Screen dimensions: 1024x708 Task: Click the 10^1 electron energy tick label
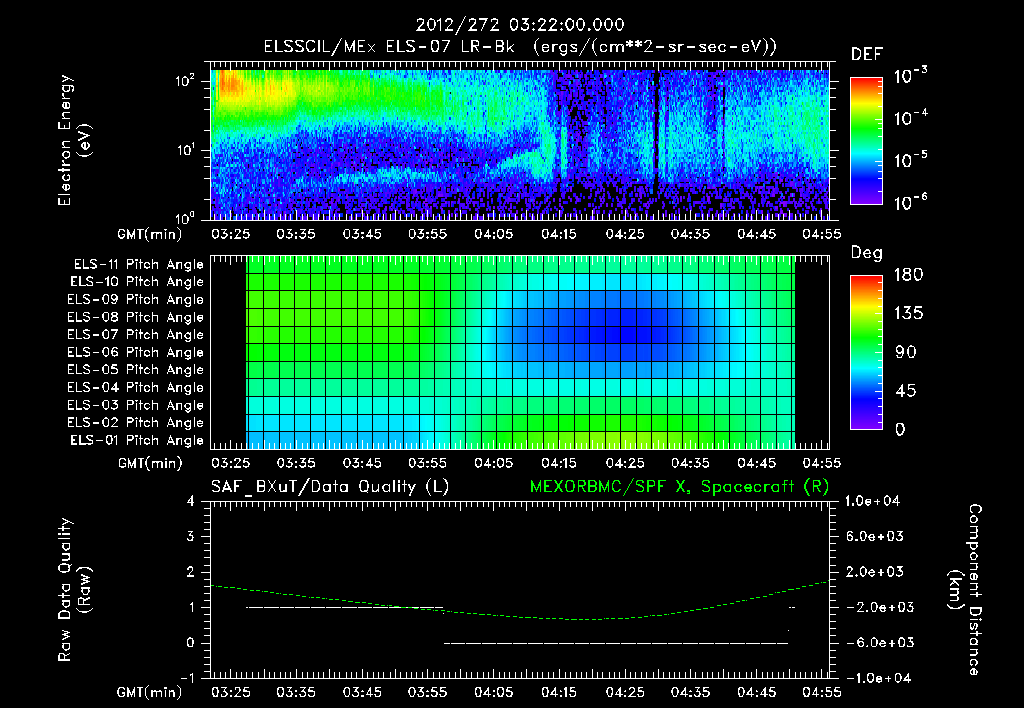point(185,150)
